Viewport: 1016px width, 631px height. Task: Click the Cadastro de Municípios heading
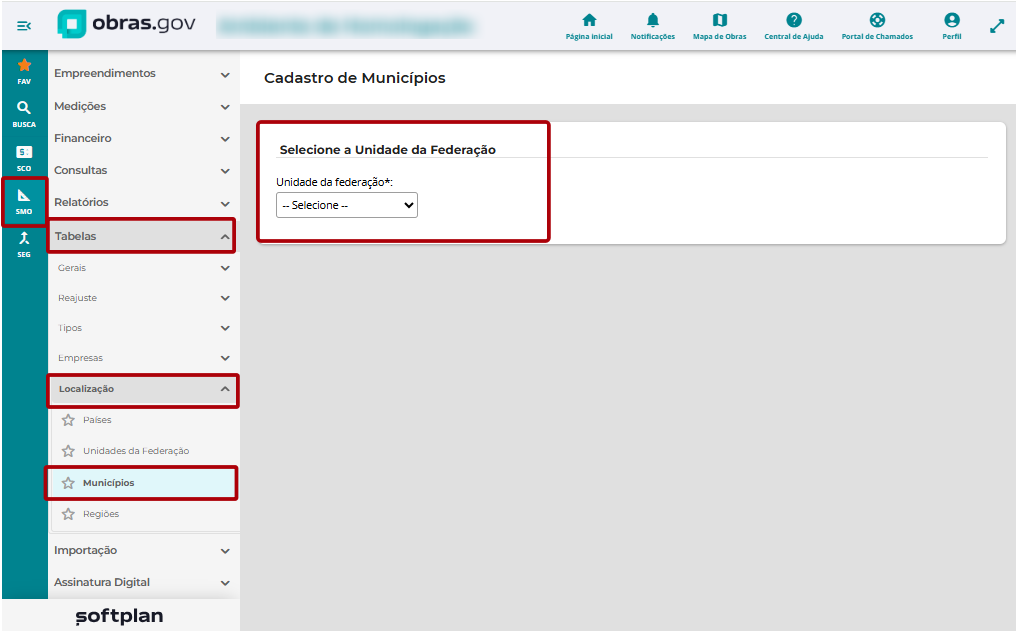tap(354, 78)
